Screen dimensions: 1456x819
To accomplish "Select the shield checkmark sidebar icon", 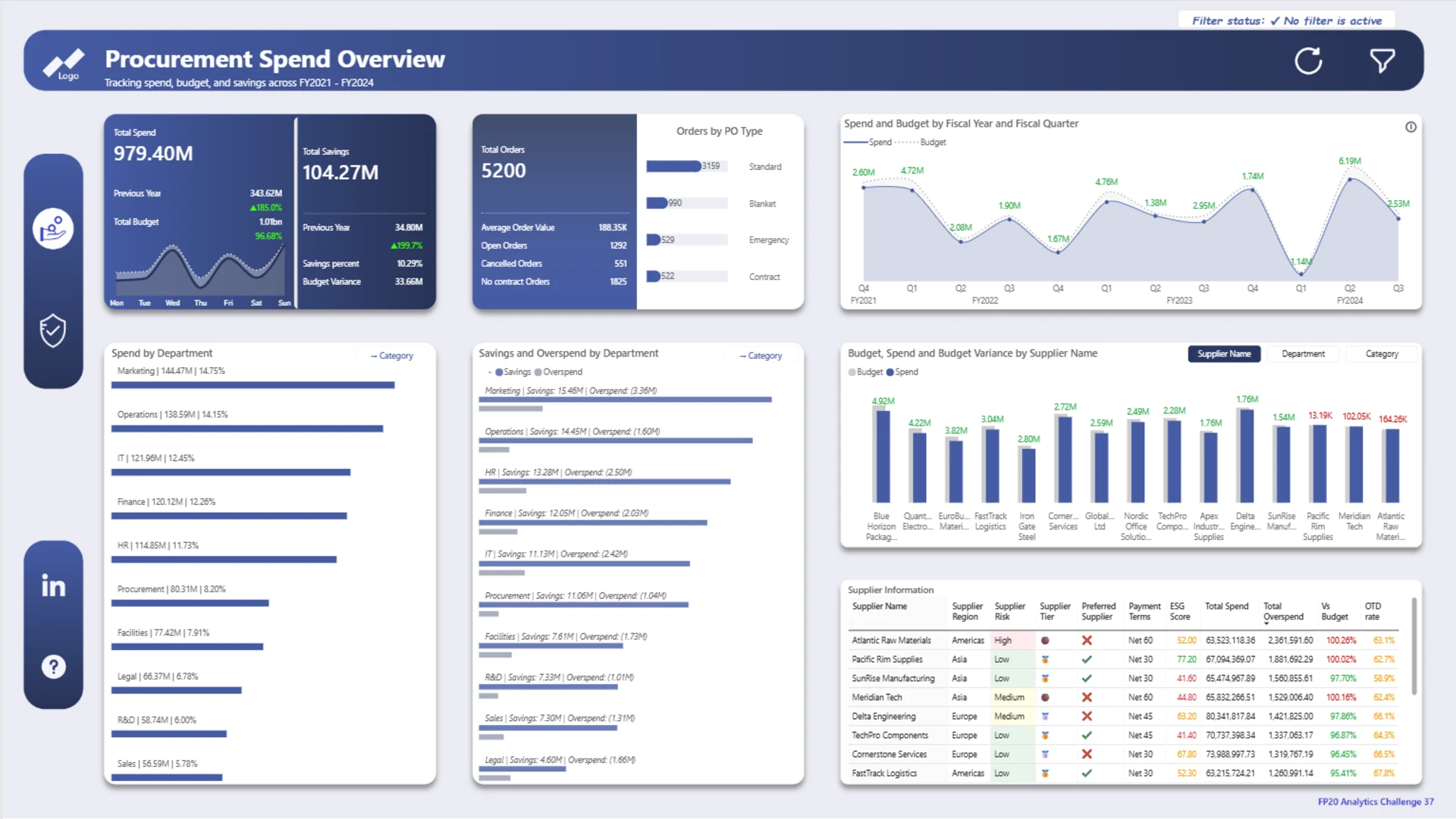I will pyautogui.click(x=53, y=331).
